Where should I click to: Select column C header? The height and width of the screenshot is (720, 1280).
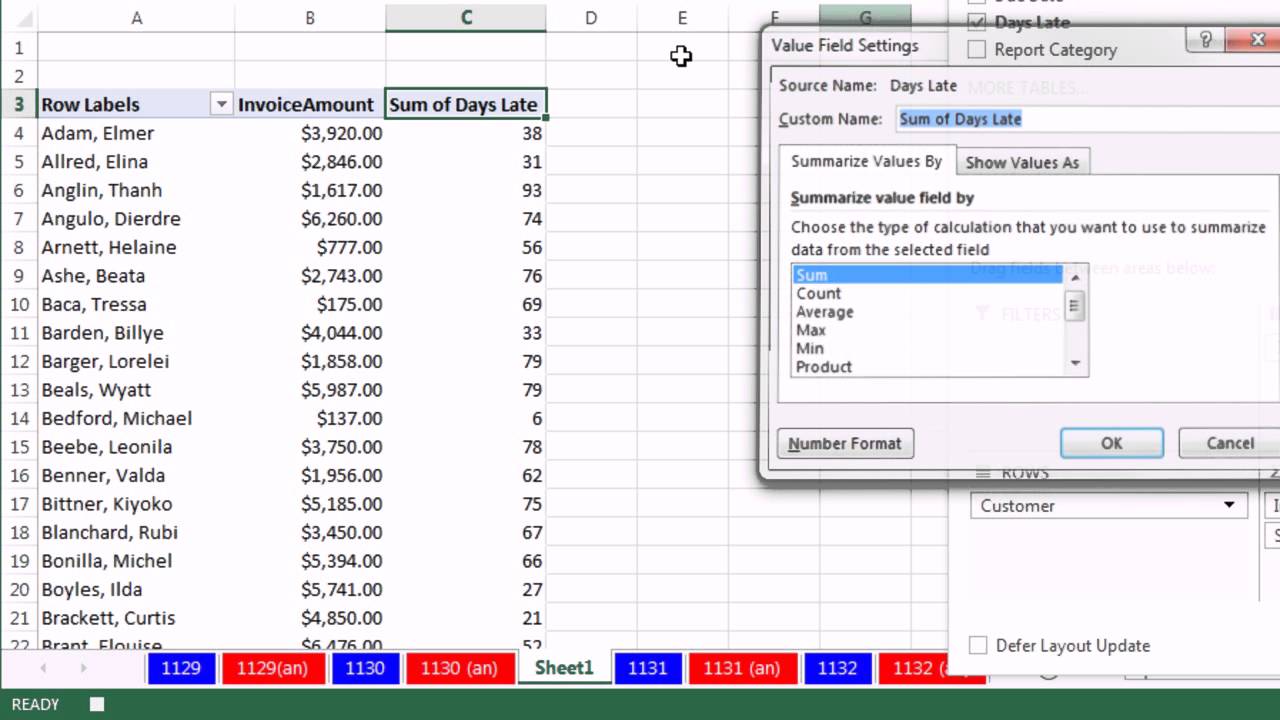466,18
